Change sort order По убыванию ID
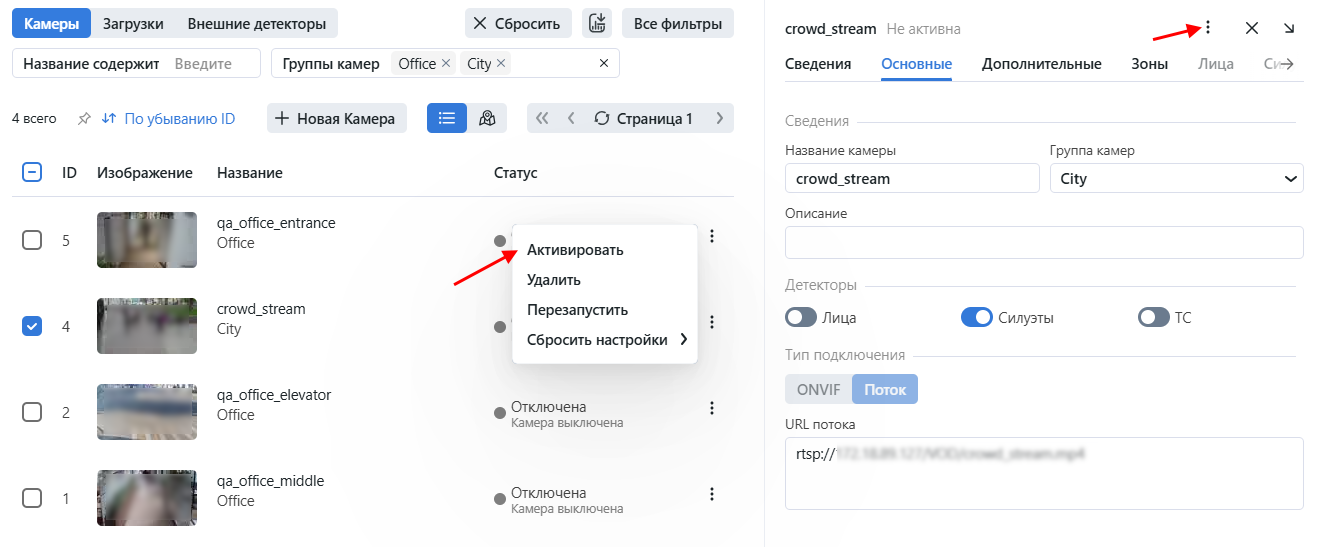 pos(169,119)
